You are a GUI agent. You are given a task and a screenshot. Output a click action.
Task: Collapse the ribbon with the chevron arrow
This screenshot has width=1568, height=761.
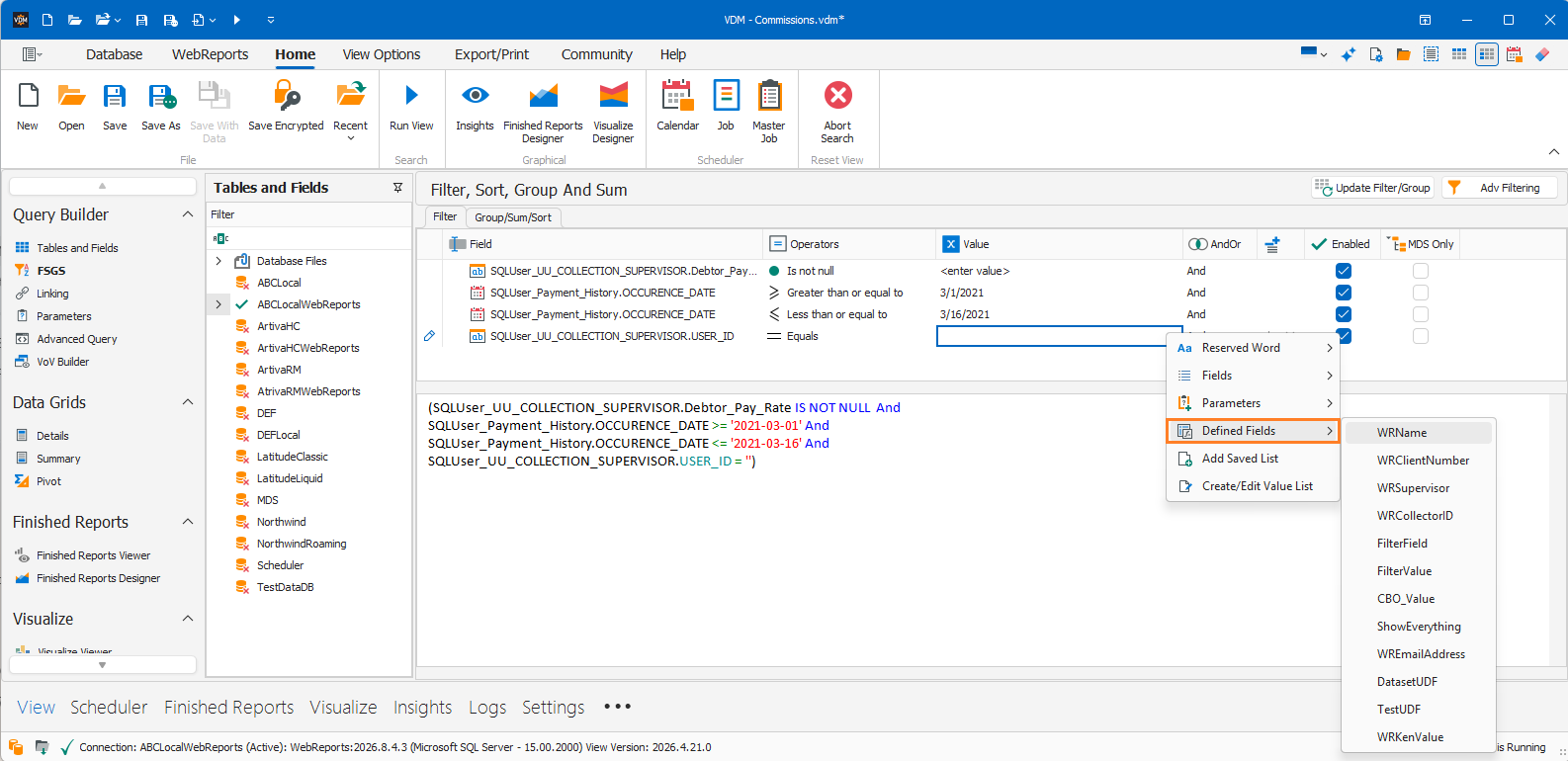click(x=1554, y=152)
